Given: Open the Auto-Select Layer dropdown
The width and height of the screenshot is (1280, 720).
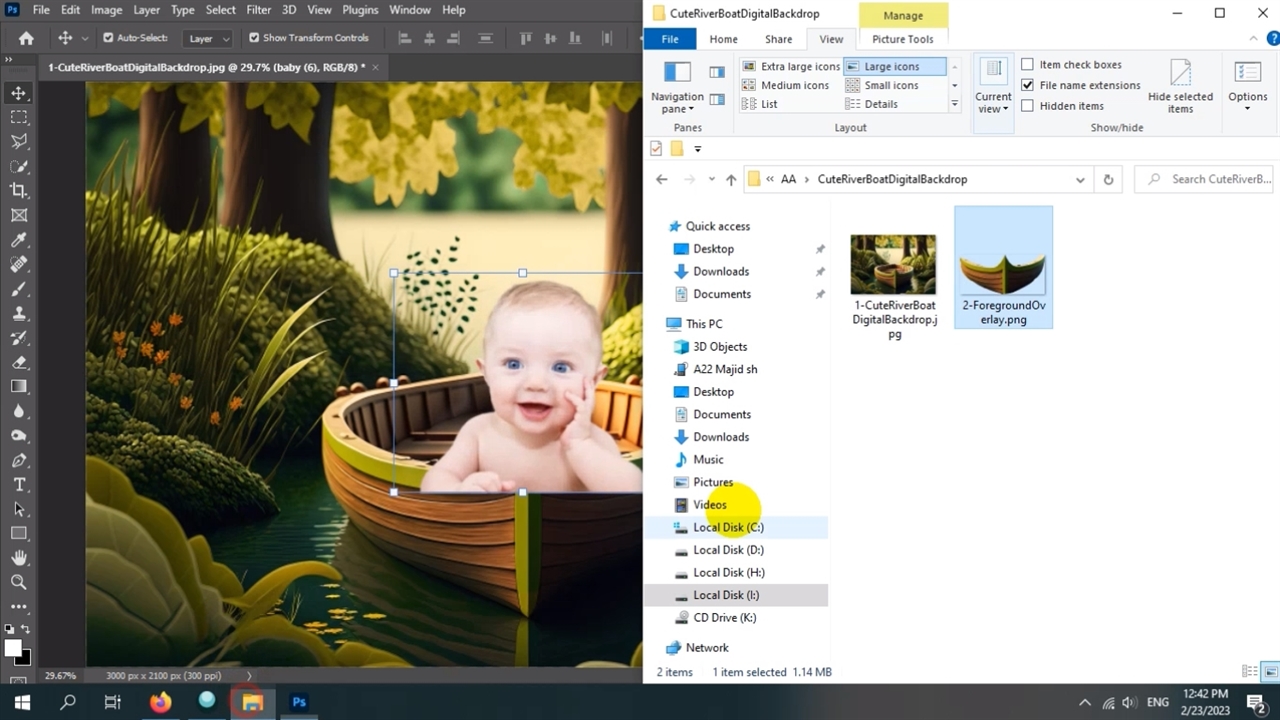Looking at the screenshot, I should point(209,39).
